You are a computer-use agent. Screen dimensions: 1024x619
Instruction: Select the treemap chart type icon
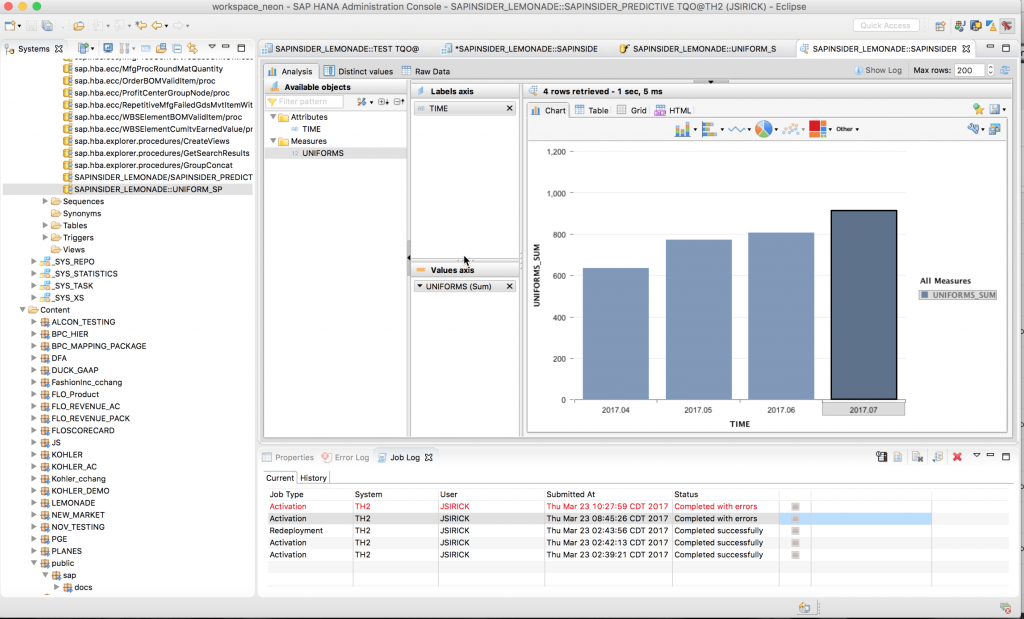pyautogui.click(x=818, y=129)
